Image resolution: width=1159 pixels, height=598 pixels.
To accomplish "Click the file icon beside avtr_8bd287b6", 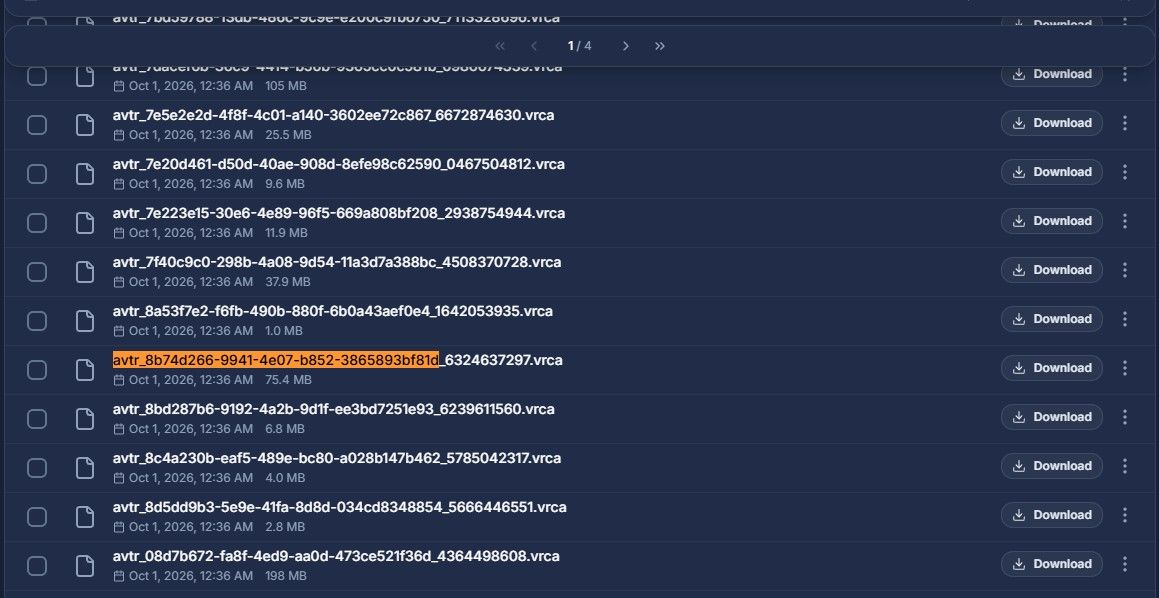I will [85, 418].
